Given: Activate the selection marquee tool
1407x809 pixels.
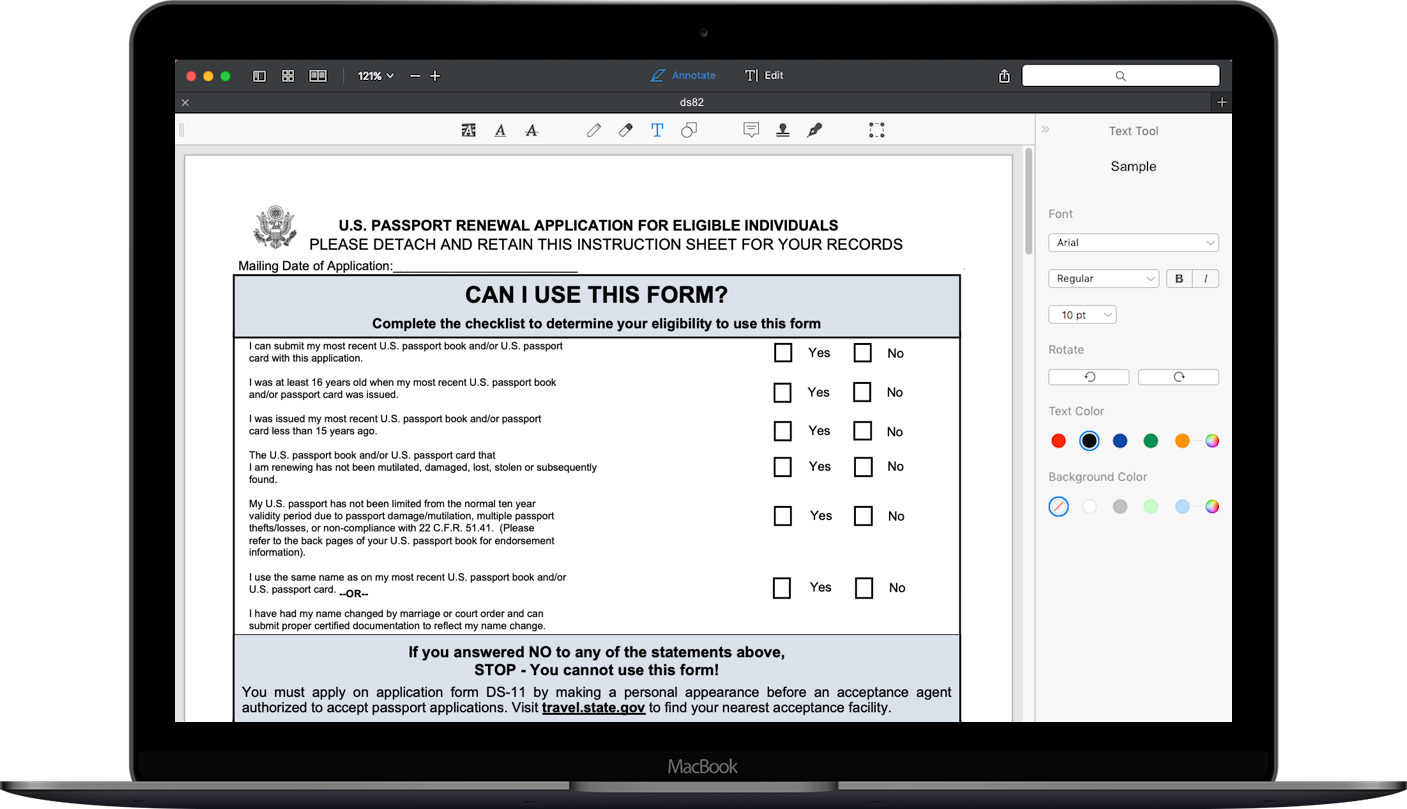Looking at the screenshot, I should pyautogui.click(x=877, y=129).
